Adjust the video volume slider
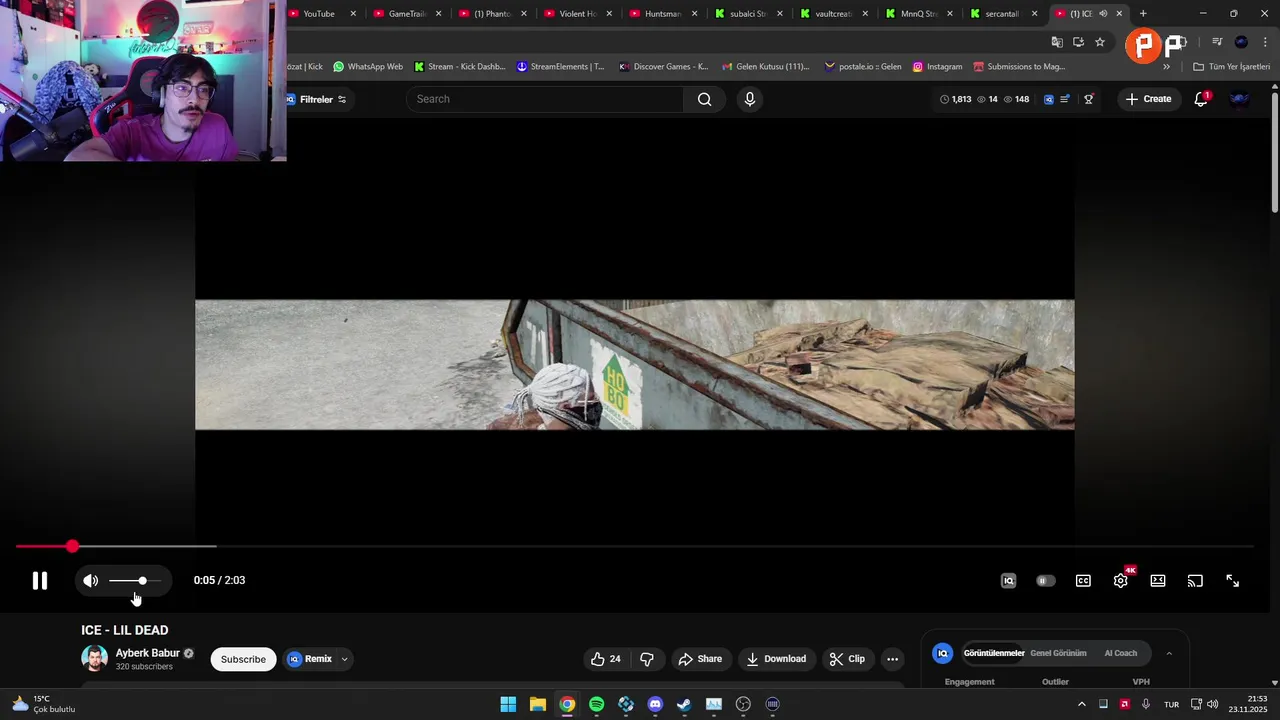 [135, 581]
